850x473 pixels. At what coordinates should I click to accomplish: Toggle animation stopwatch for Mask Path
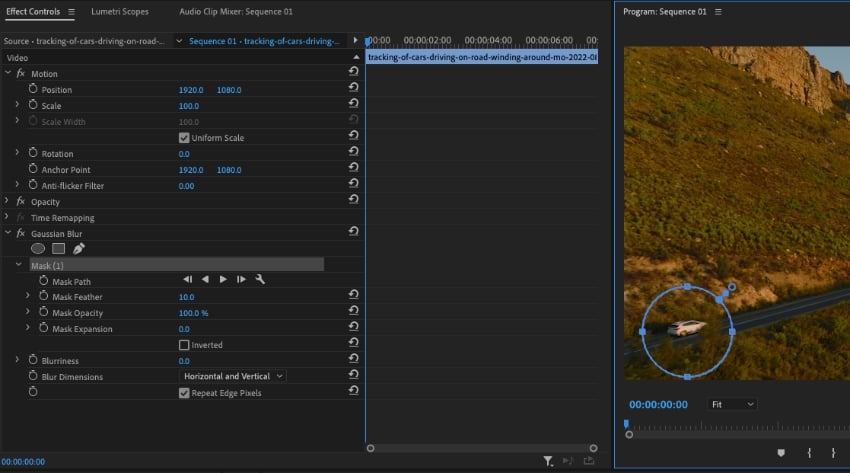[44, 280]
